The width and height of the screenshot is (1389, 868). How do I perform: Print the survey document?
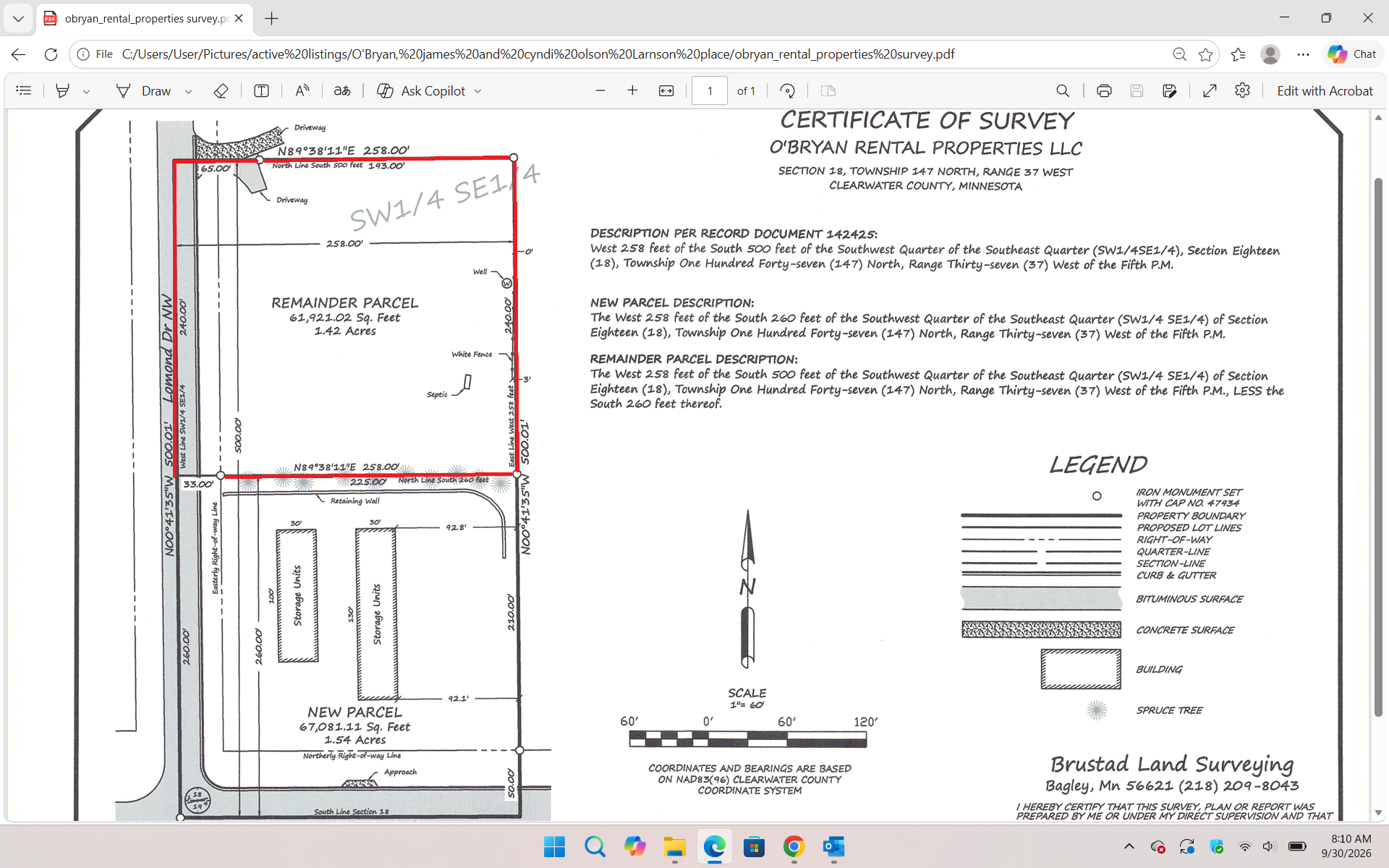1104,90
